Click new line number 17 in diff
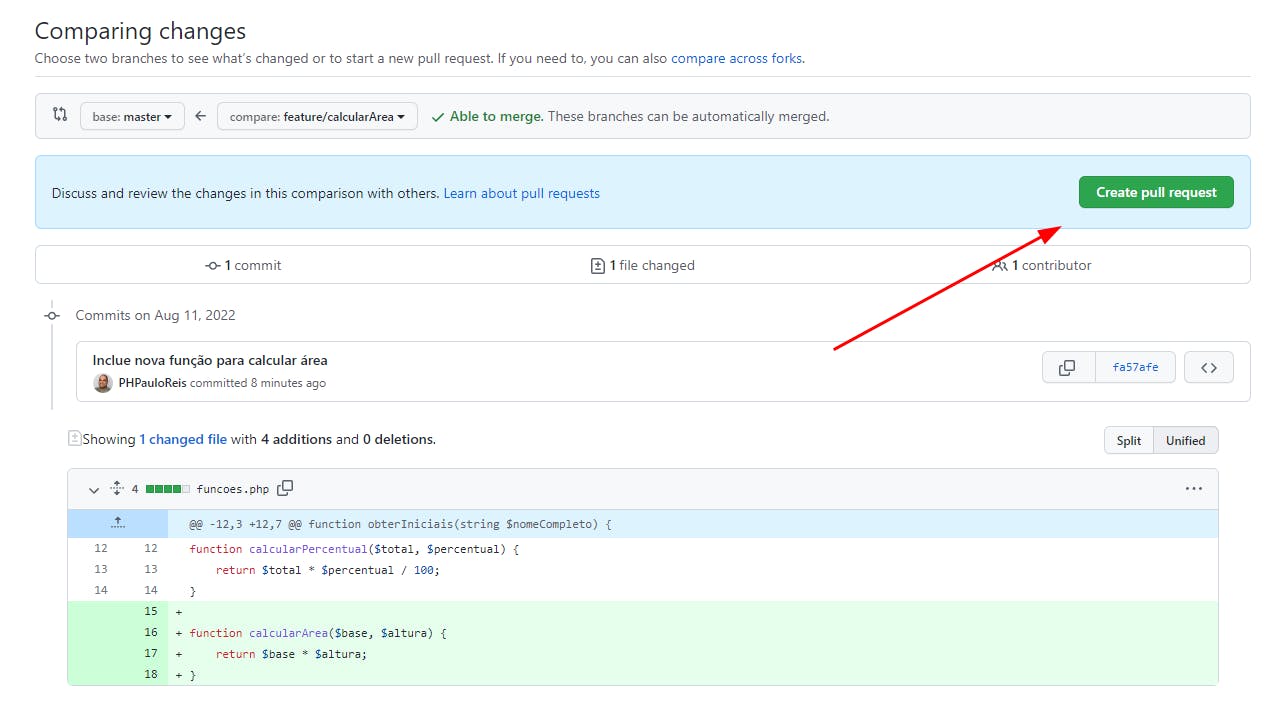The image size is (1285, 728). [151, 653]
